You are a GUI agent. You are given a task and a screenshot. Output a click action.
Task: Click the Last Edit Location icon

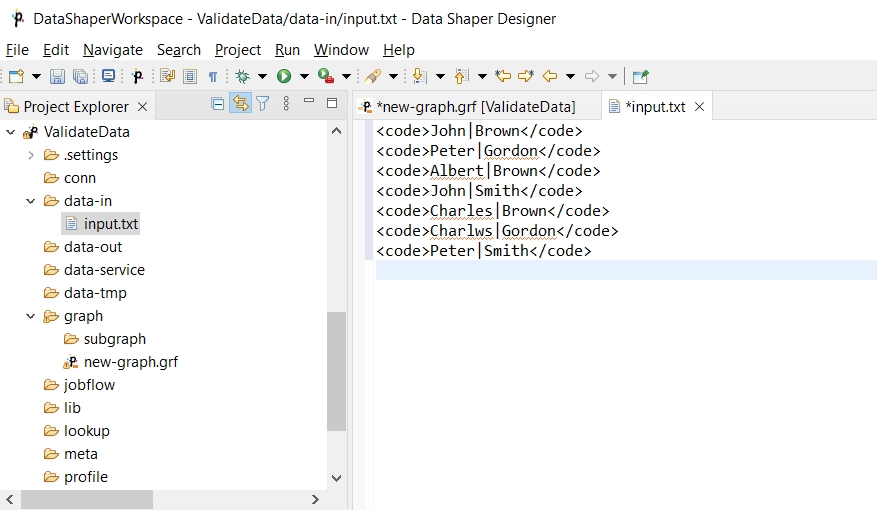click(x=503, y=76)
